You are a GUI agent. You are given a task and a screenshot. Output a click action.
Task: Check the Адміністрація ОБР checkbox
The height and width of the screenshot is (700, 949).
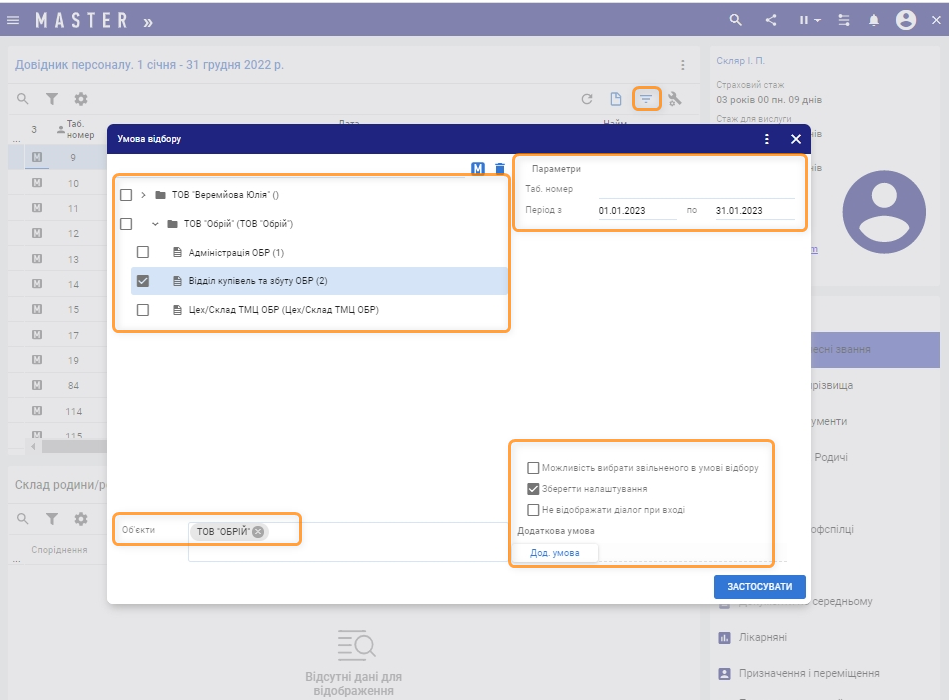143,252
